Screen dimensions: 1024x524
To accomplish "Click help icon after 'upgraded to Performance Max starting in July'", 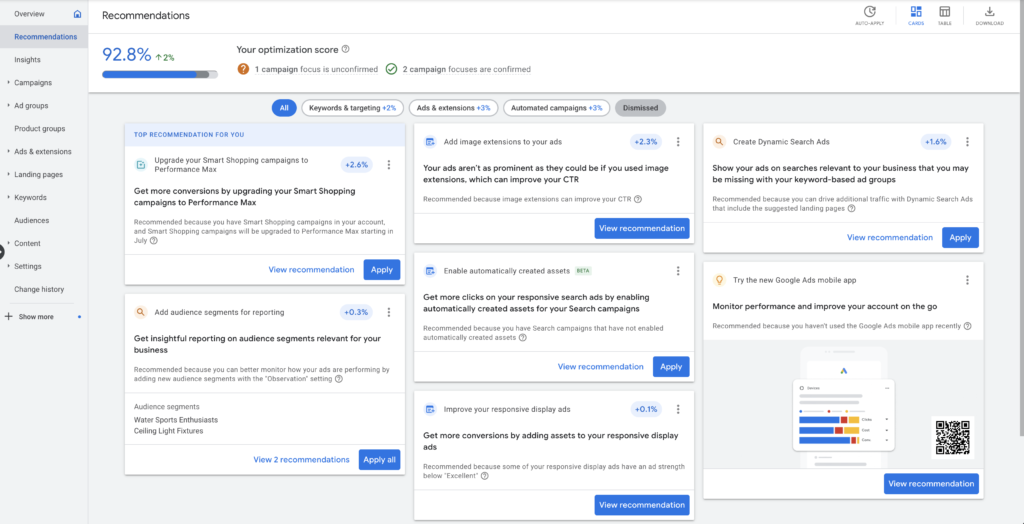I will (x=153, y=240).
